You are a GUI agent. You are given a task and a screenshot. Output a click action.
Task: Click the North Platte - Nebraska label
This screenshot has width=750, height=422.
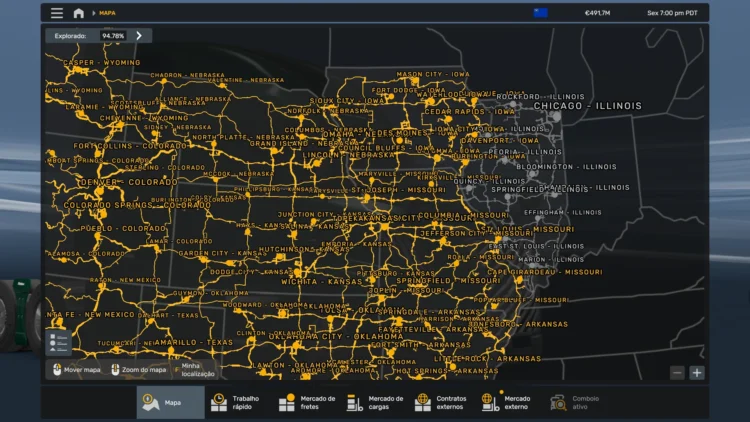(243, 137)
